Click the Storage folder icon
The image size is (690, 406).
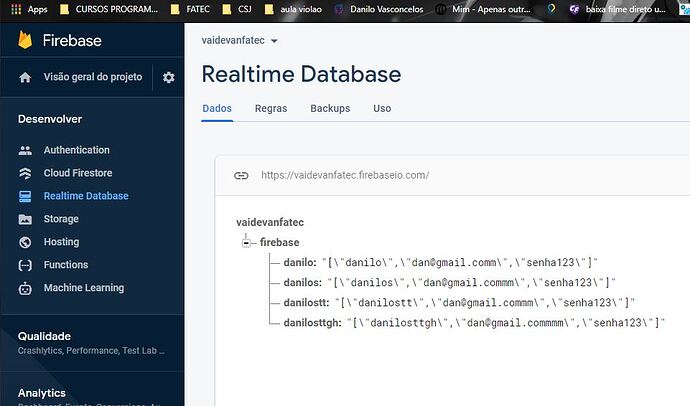[26, 219]
